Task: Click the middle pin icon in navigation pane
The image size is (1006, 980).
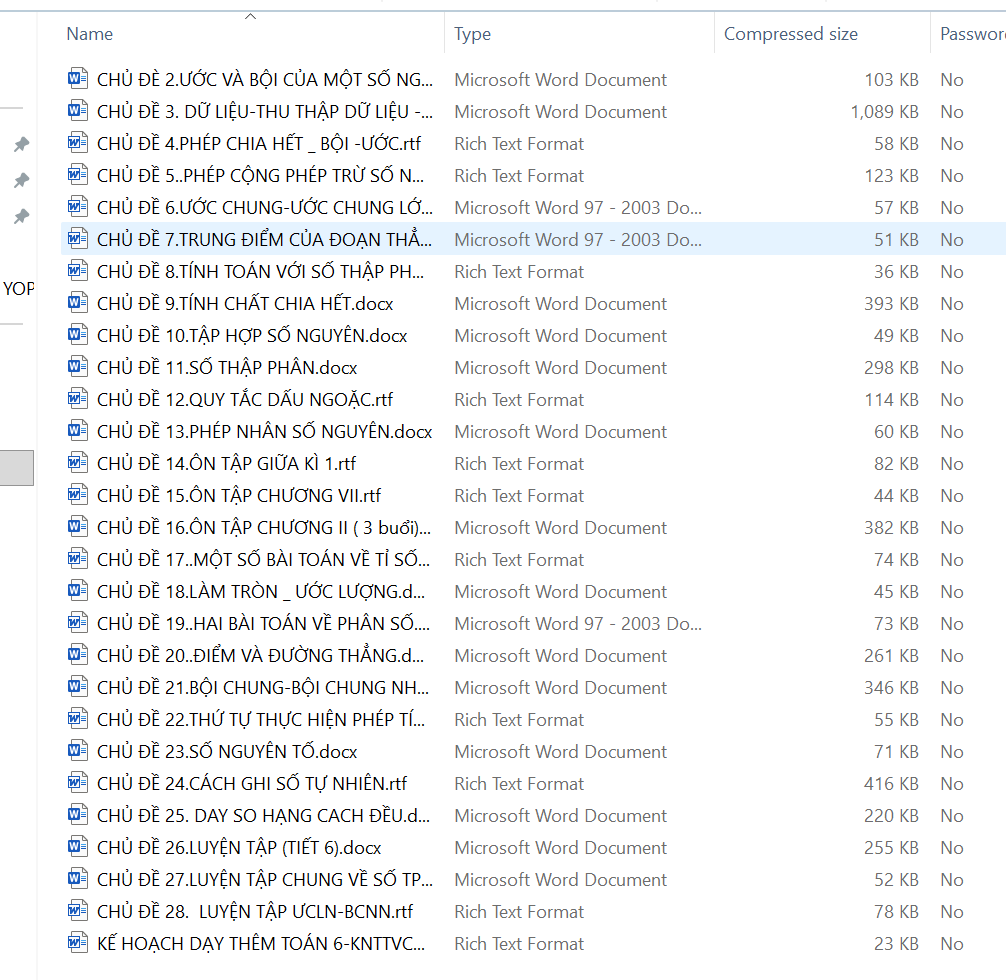Action: click(x=20, y=181)
